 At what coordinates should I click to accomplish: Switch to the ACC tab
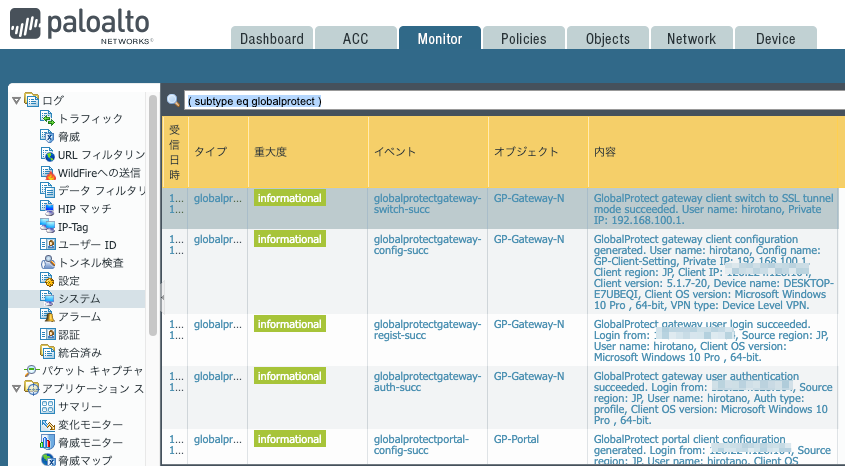356,38
